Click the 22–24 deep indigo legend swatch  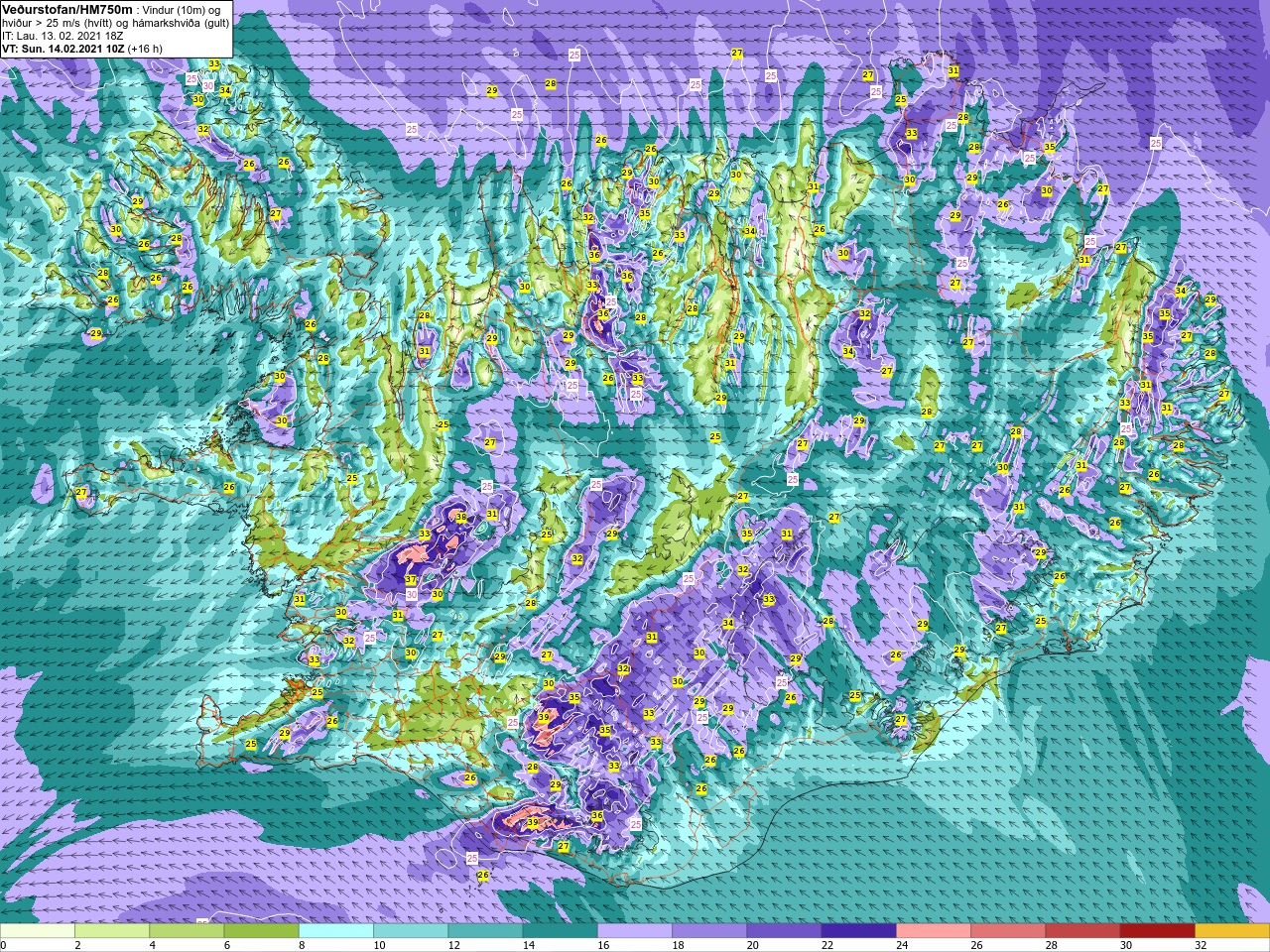[x=859, y=930]
